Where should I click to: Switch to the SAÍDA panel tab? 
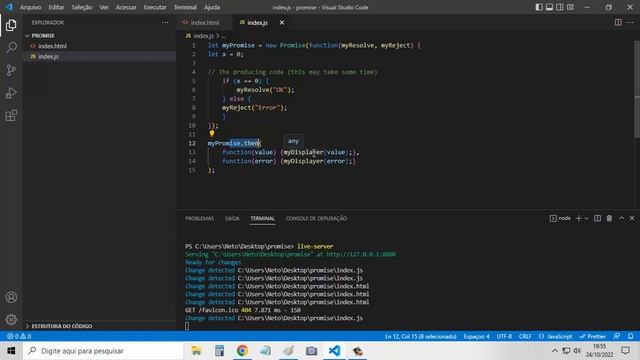(x=232, y=218)
